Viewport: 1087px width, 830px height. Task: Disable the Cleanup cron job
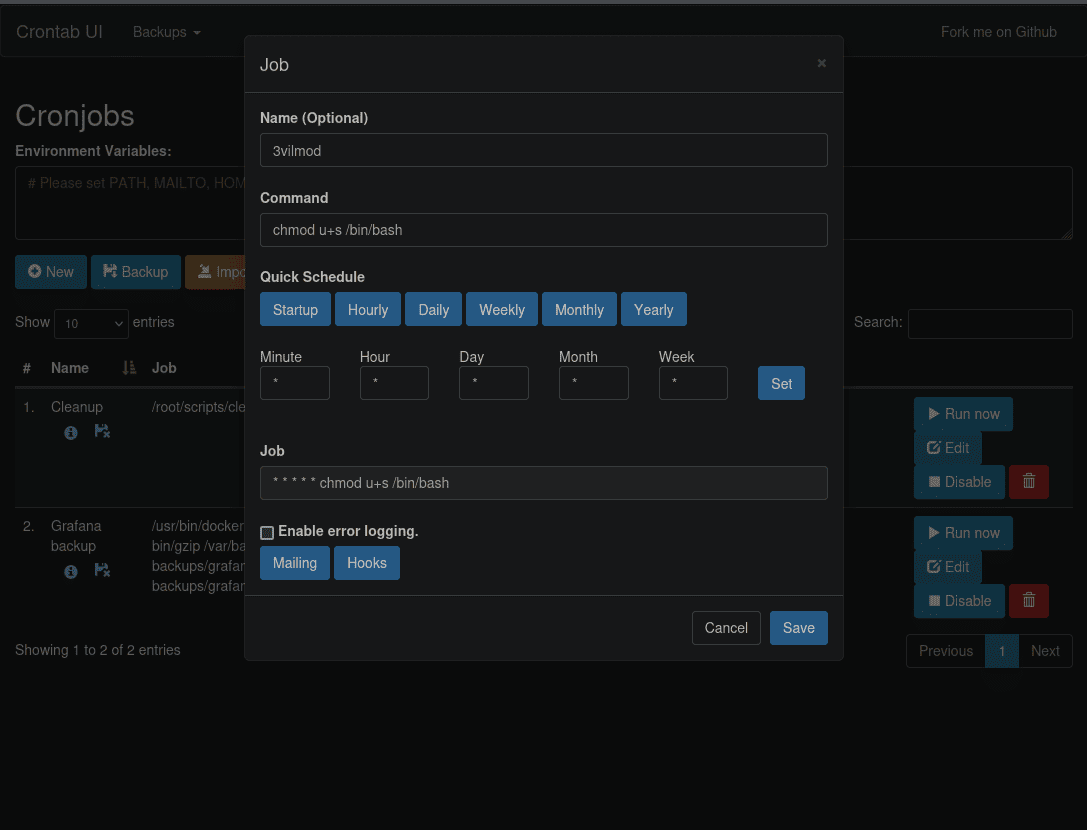coord(959,482)
